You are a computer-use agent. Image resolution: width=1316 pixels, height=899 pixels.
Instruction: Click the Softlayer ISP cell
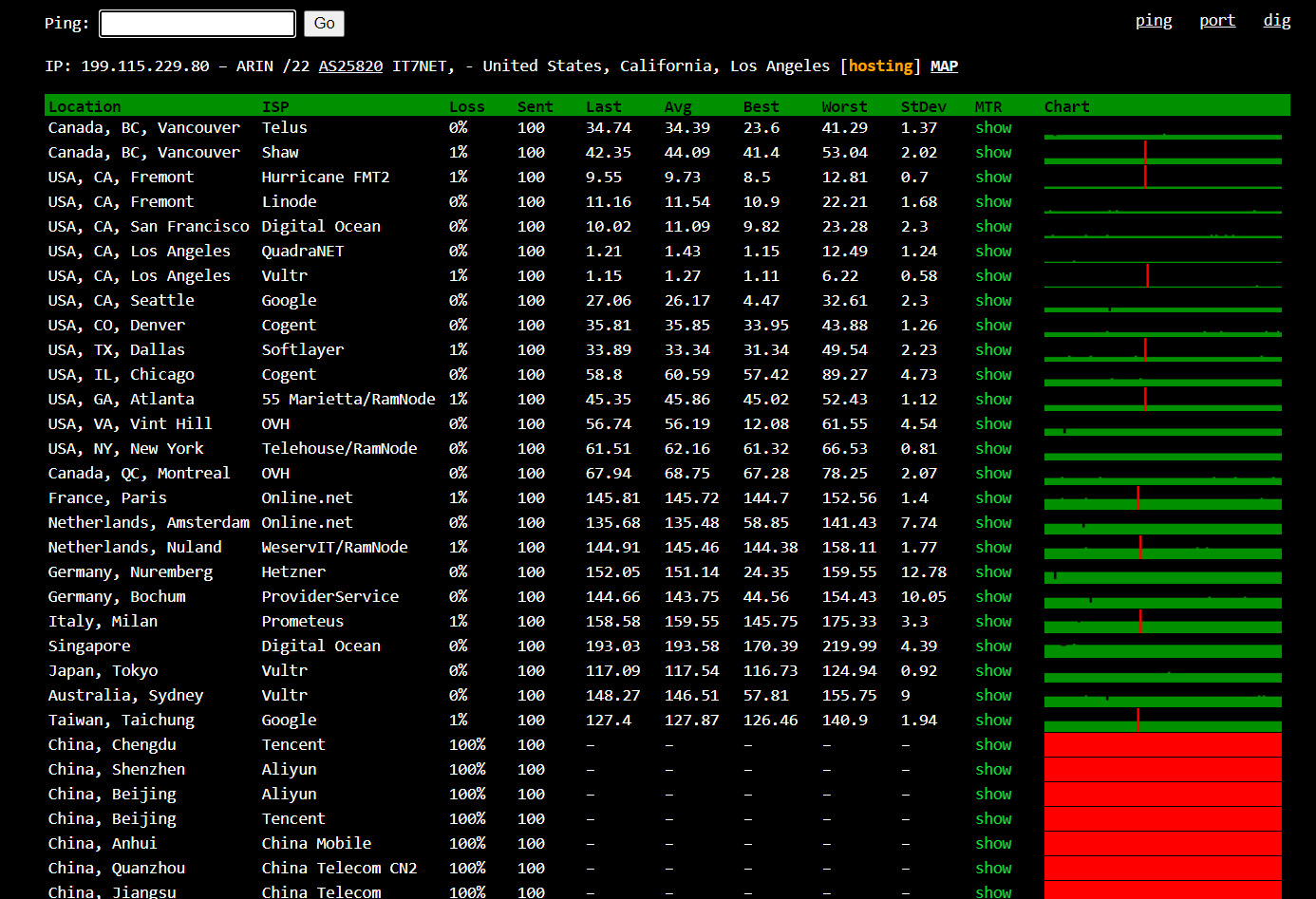coord(303,350)
